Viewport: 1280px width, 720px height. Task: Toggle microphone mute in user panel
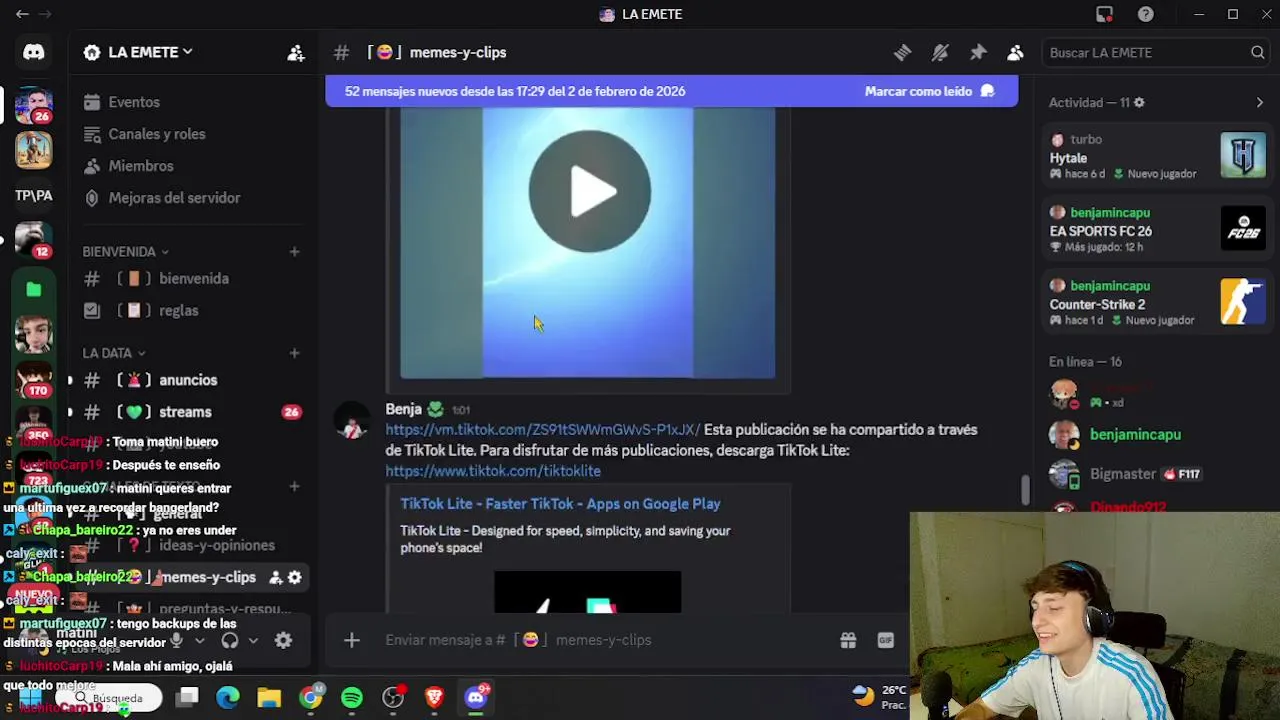[x=176, y=641]
